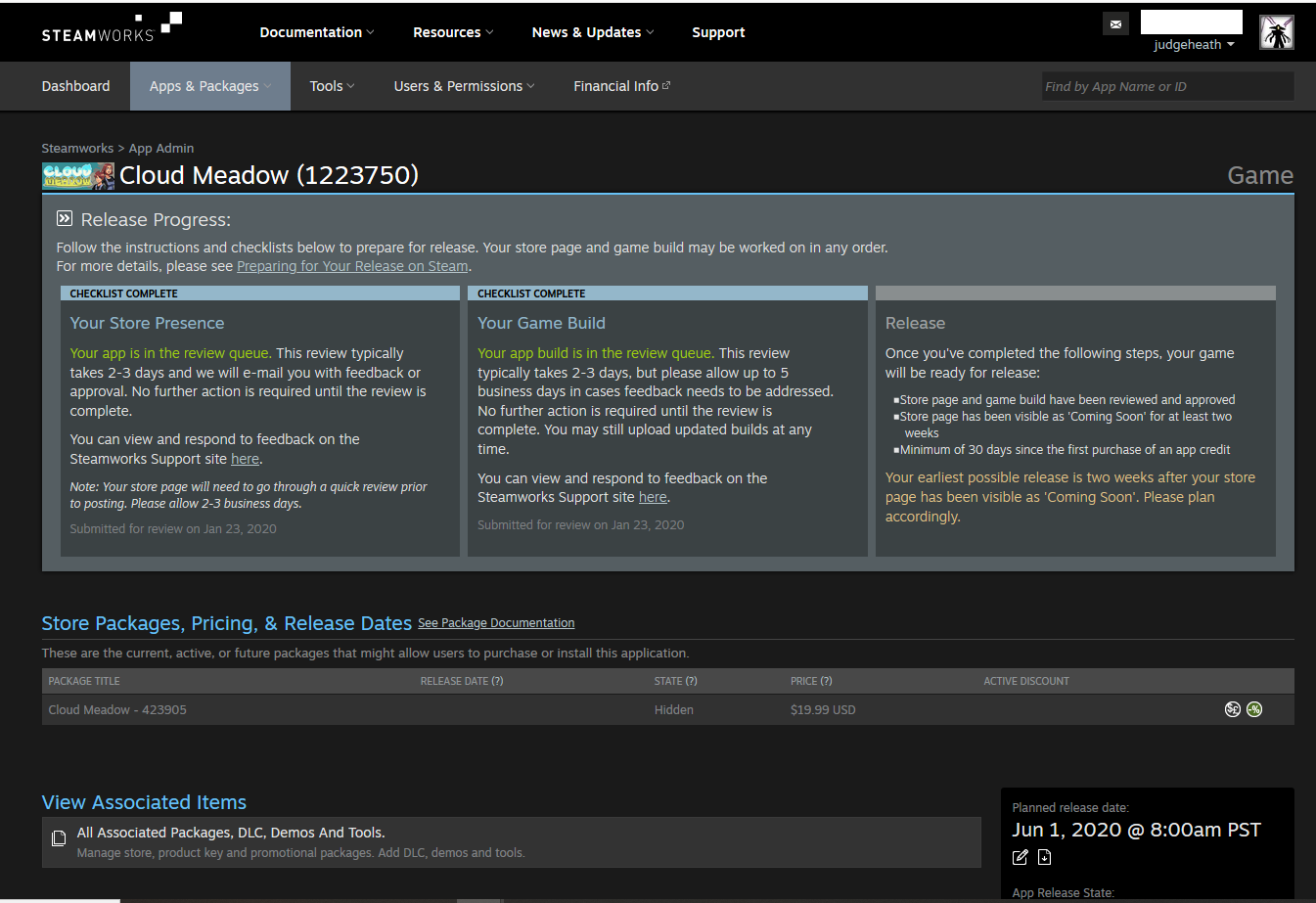Go to the Dashboard tab

tap(75, 86)
